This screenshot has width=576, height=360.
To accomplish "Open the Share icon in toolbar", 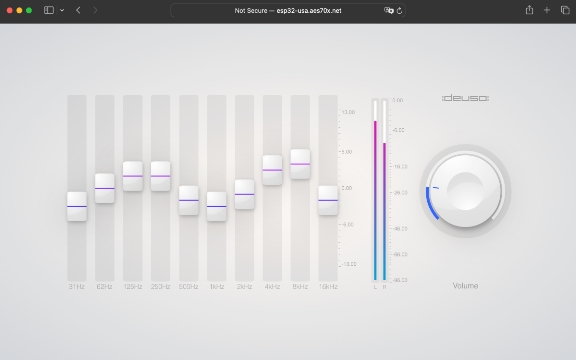I will [x=529, y=10].
